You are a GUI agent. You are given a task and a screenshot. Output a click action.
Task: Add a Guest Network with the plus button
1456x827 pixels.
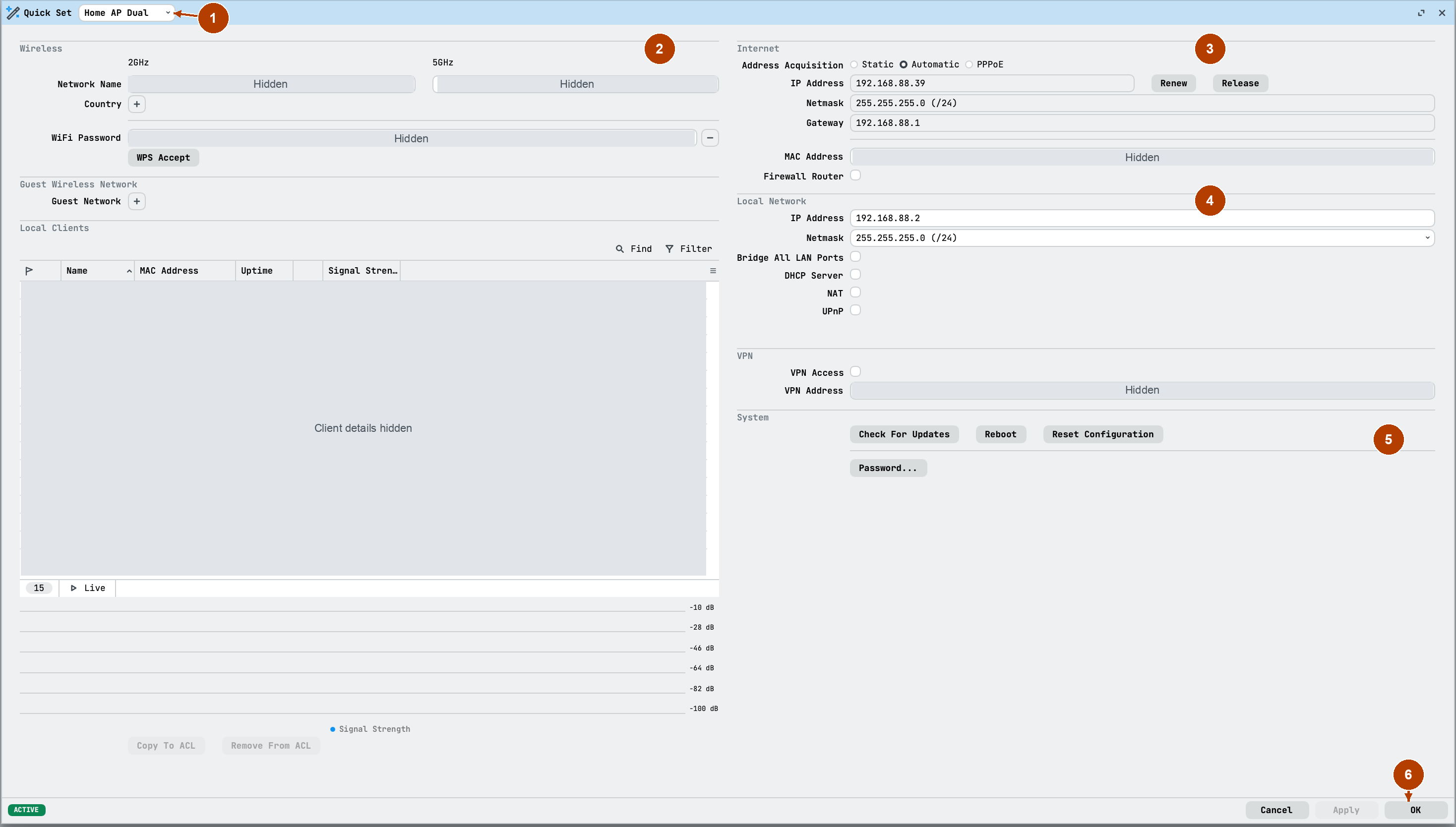click(x=136, y=201)
